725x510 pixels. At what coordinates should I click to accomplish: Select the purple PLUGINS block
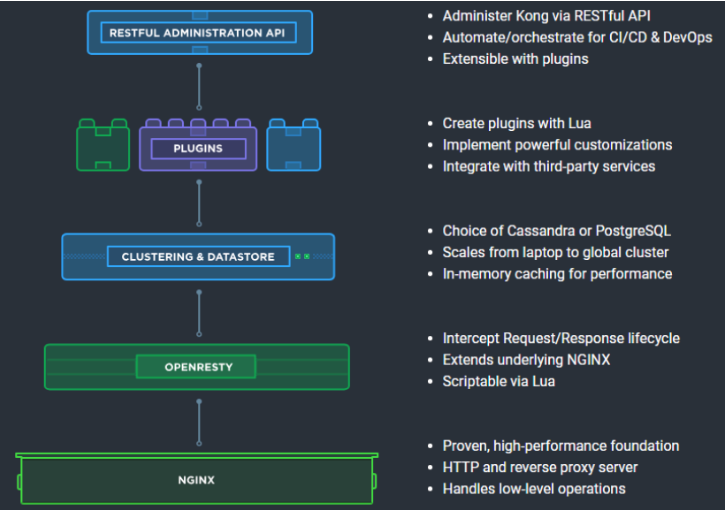click(198, 148)
